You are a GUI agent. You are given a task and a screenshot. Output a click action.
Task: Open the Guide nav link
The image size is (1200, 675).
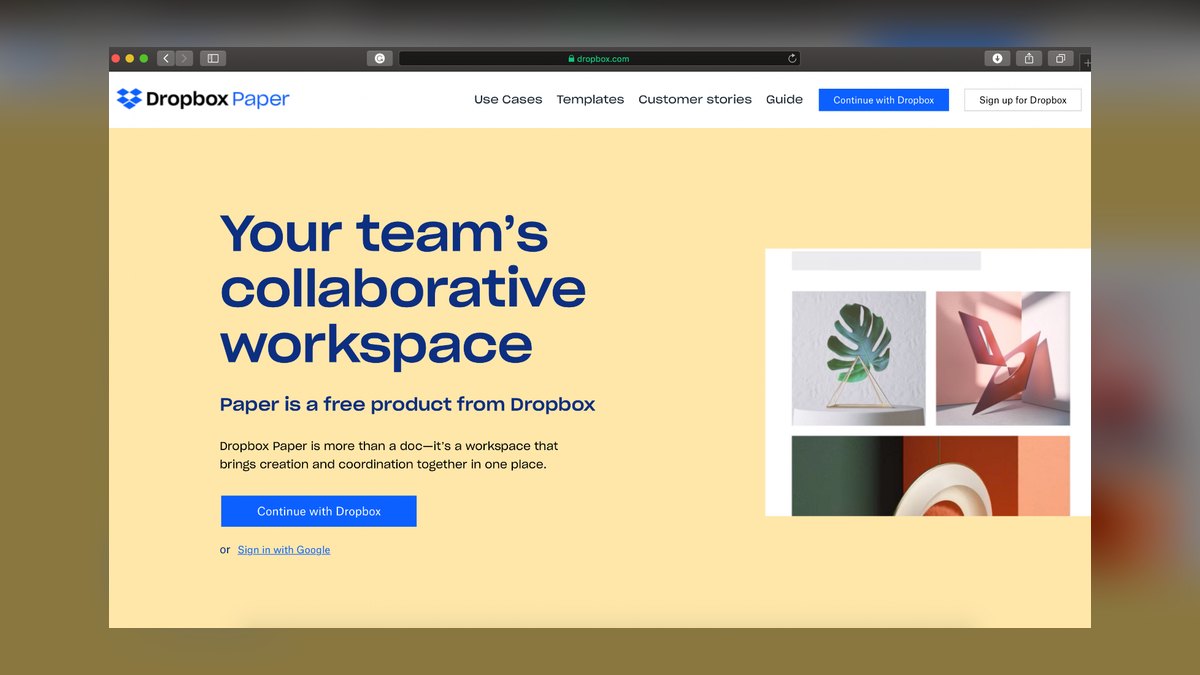(x=784, y=99)
